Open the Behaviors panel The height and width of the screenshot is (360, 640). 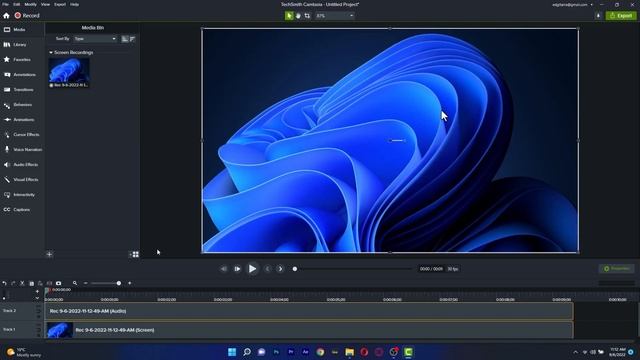click(22, 105)
